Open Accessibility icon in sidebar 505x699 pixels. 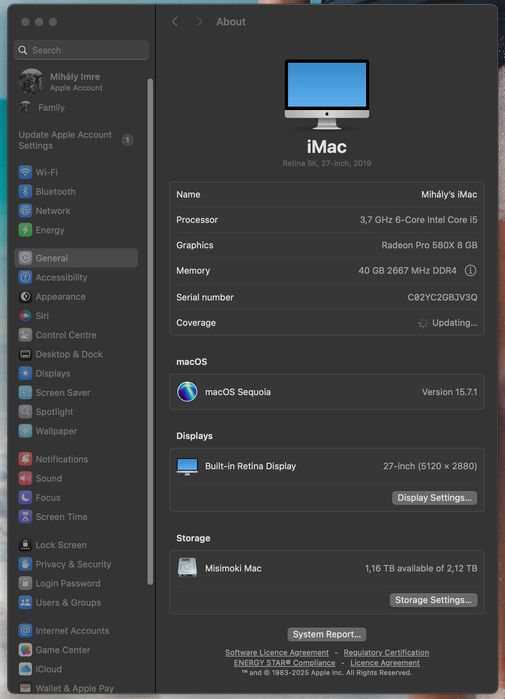point(25,277)
